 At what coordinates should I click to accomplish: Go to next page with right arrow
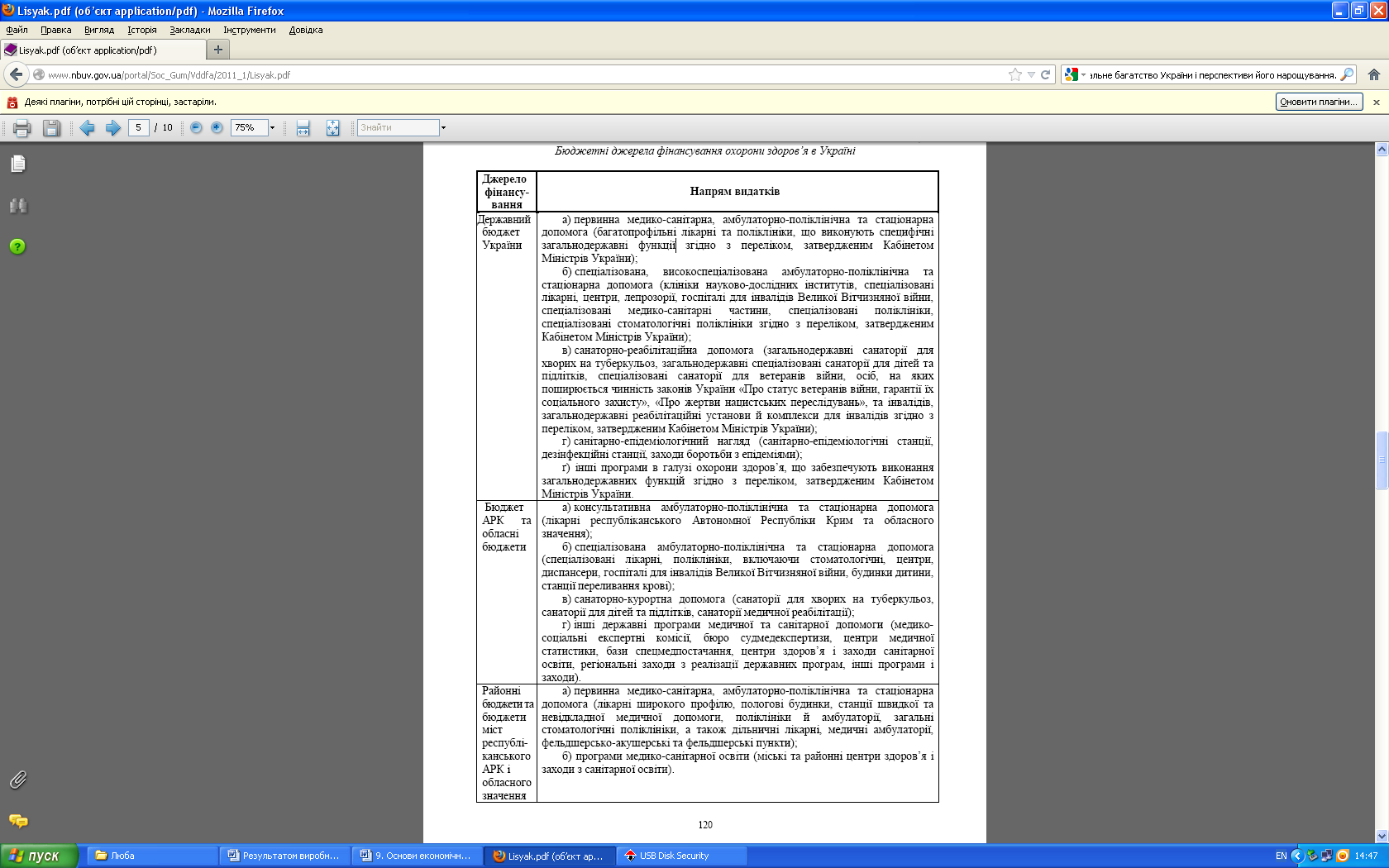click(113, 128)
